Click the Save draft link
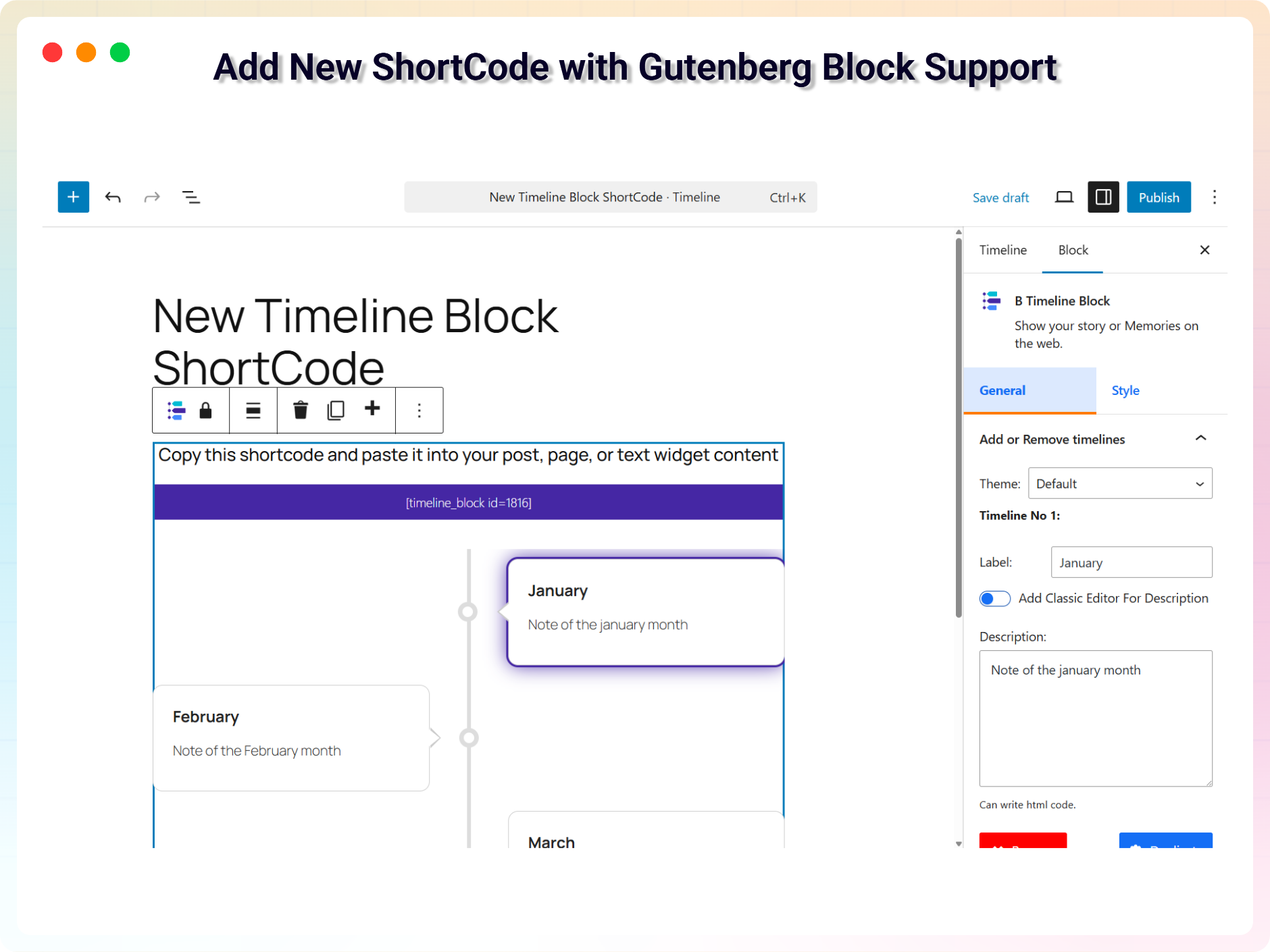This screenshot has height=952, width=1270. [x=1000, y=197]
